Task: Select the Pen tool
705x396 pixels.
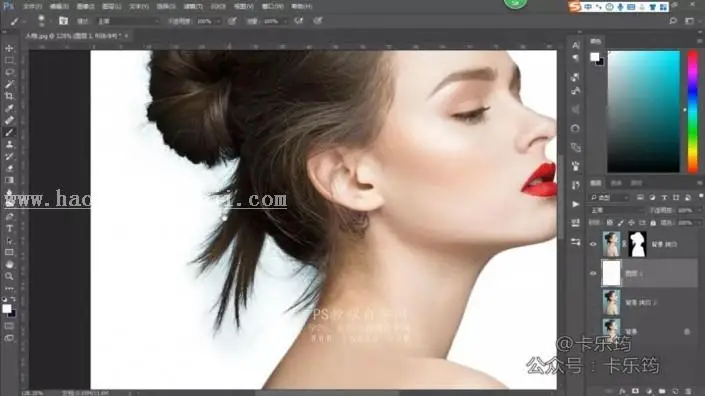Action: pos(9,217)
